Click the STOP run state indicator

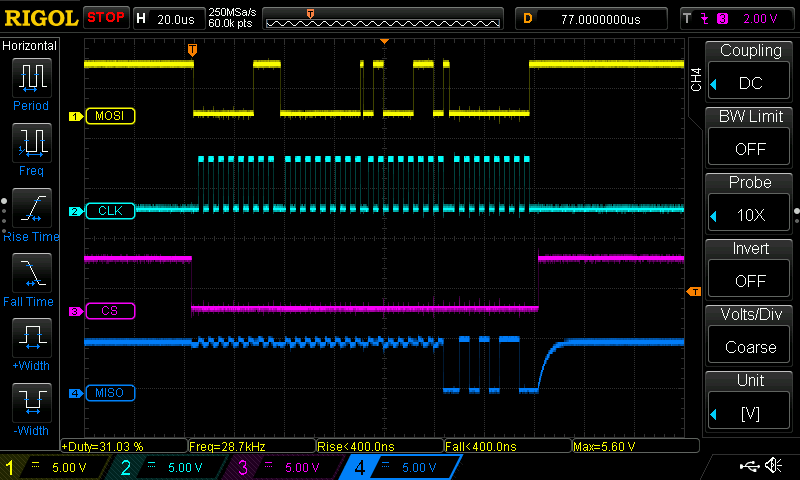coord(106,18)
